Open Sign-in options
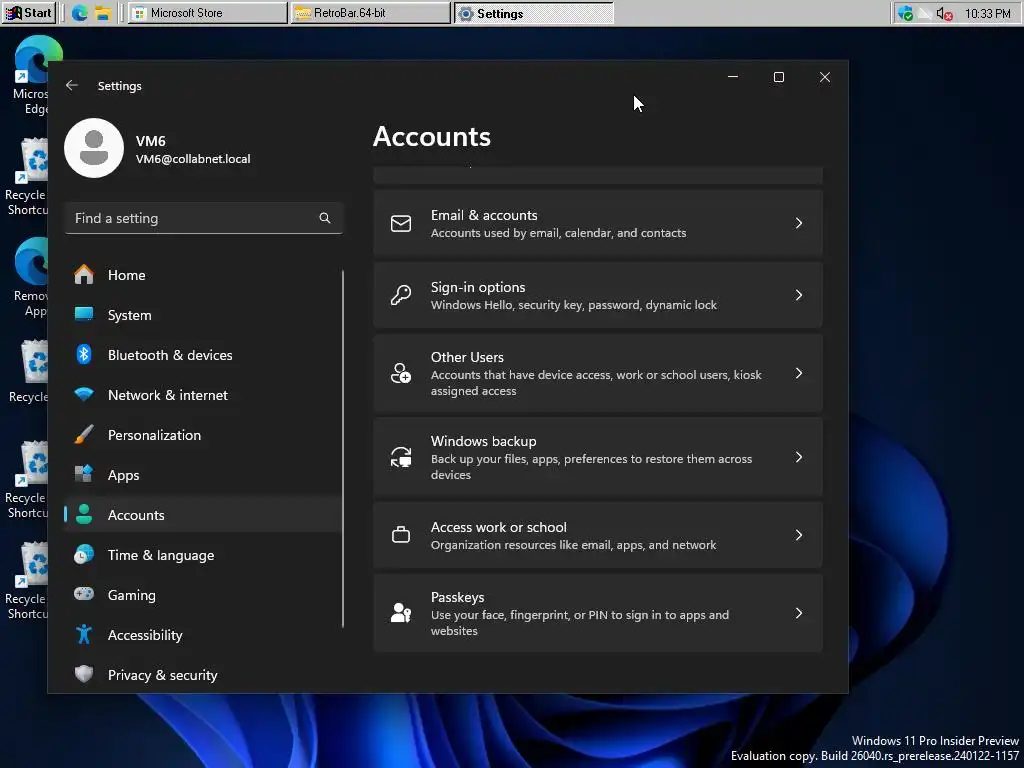This screenshot has height=768, width=1024. tap(598, 295)
